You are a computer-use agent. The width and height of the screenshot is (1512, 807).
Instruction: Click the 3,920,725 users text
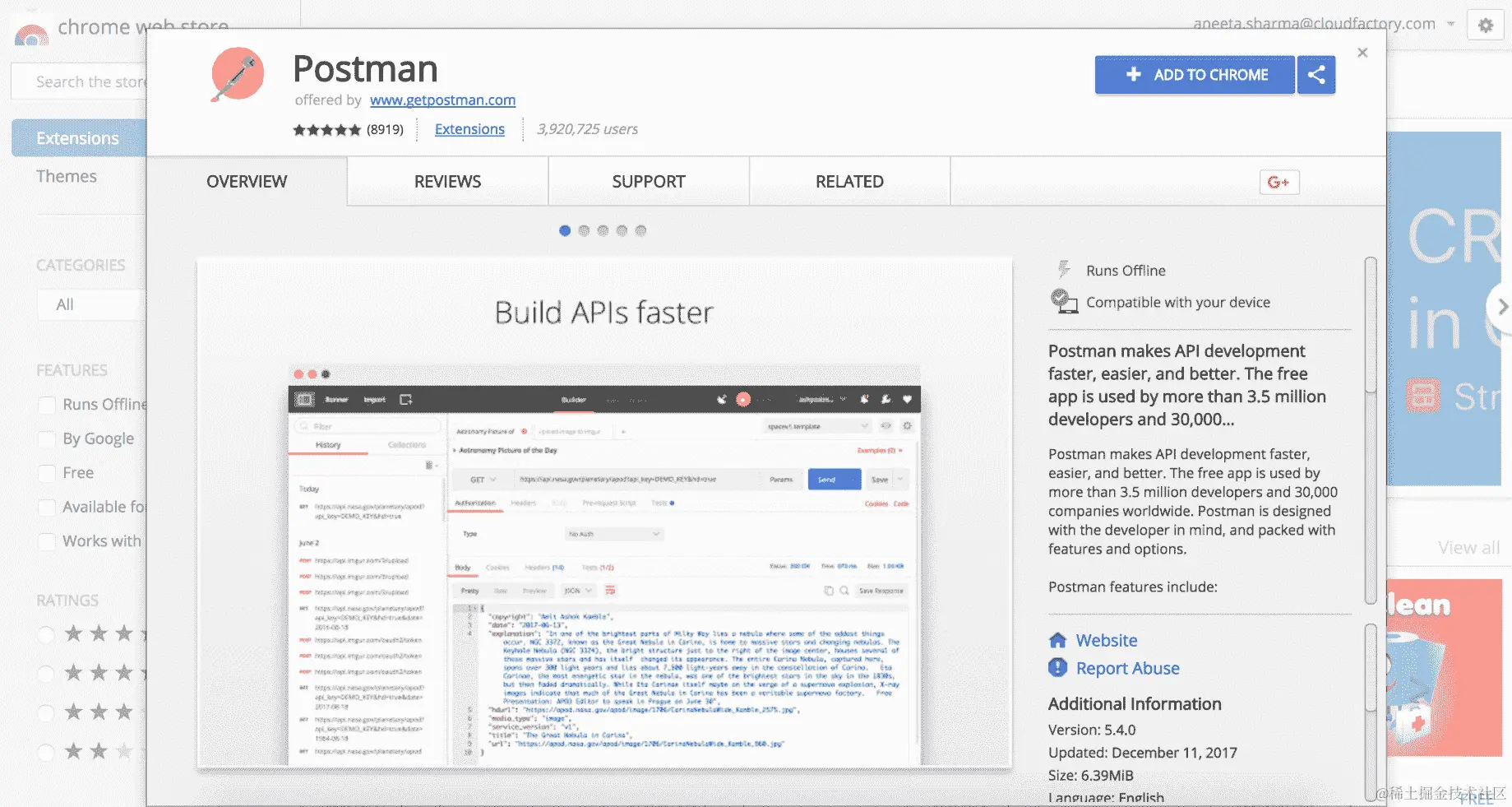pyautogui.click(x=587, y=129)
